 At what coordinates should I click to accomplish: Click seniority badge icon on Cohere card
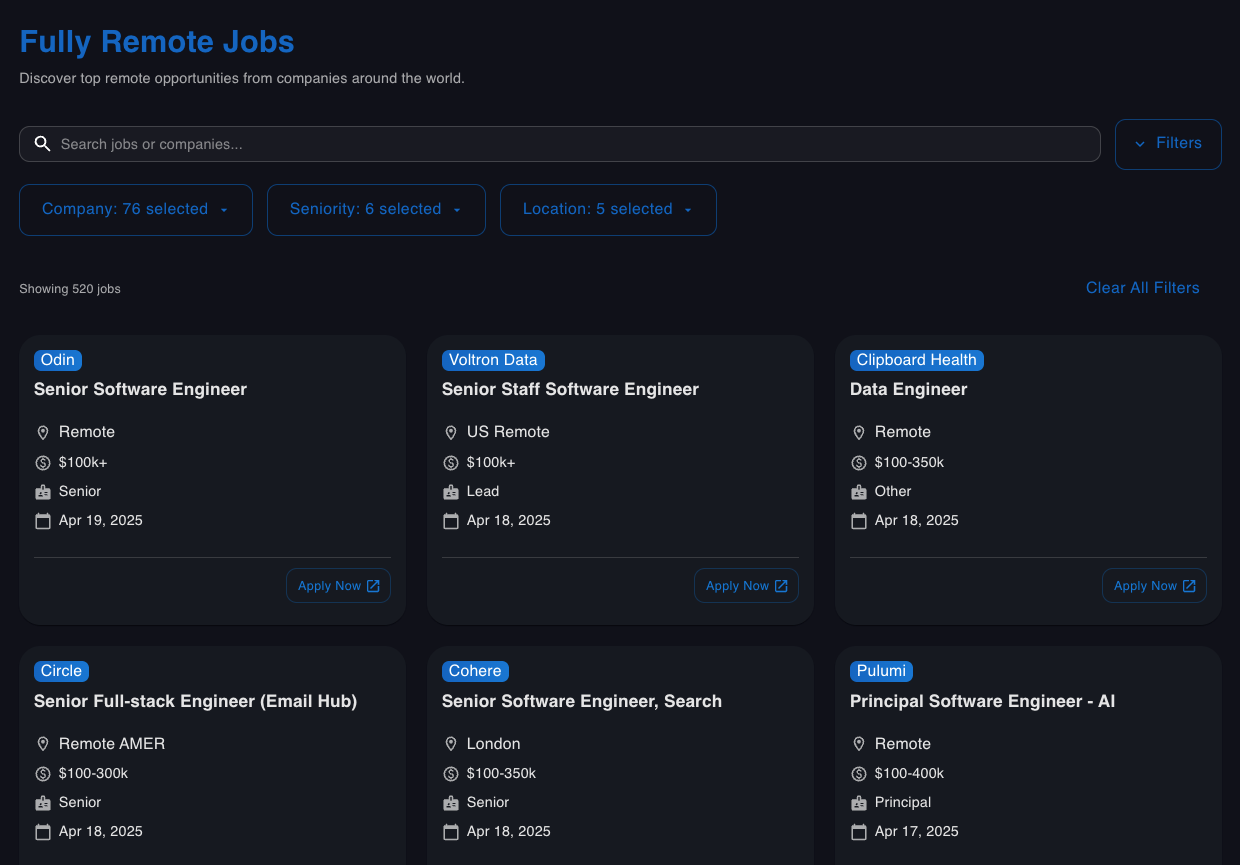[x=451, y=803]
